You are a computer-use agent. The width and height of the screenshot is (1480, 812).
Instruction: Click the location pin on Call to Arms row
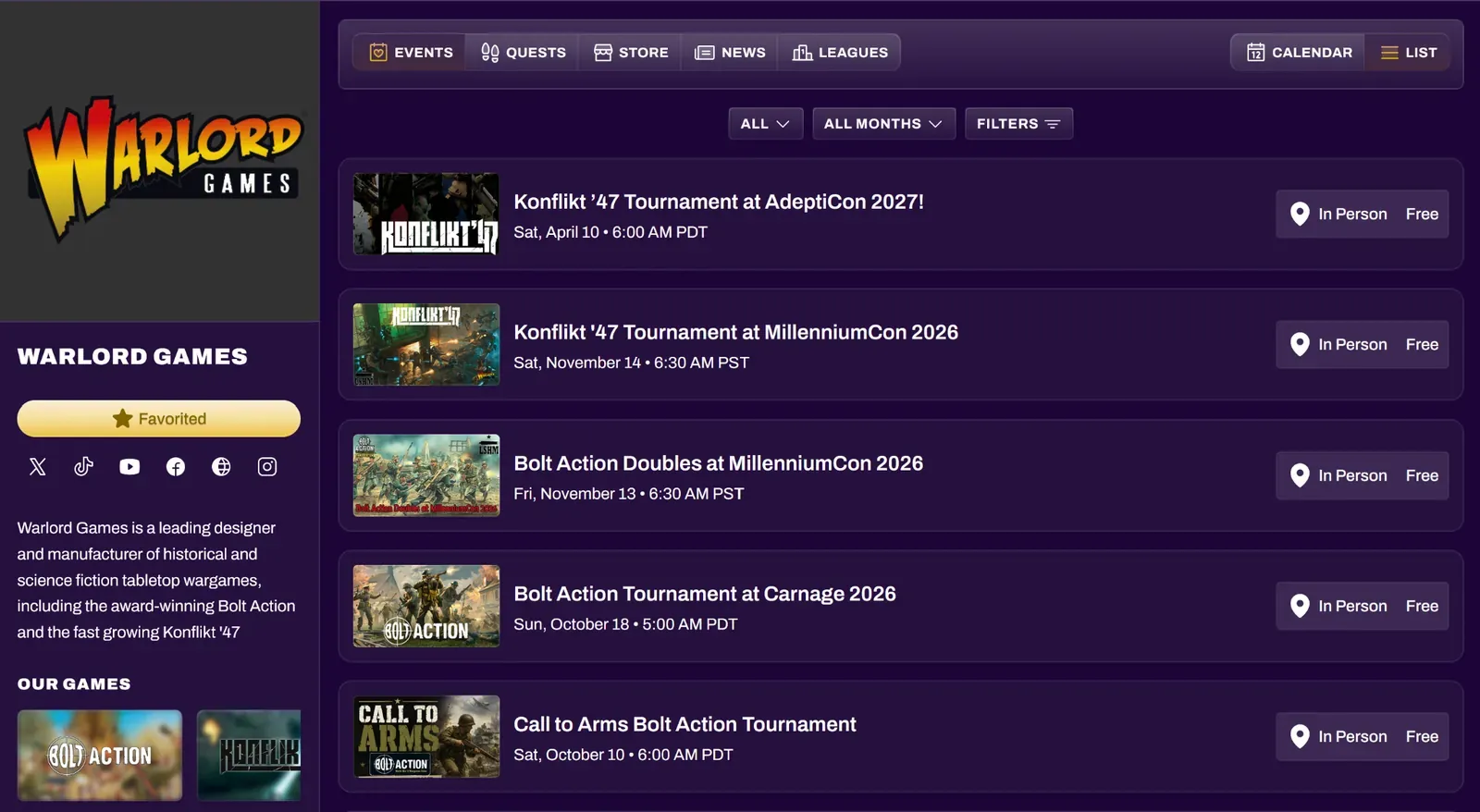pyautogui.click(x=1300, y=736)
